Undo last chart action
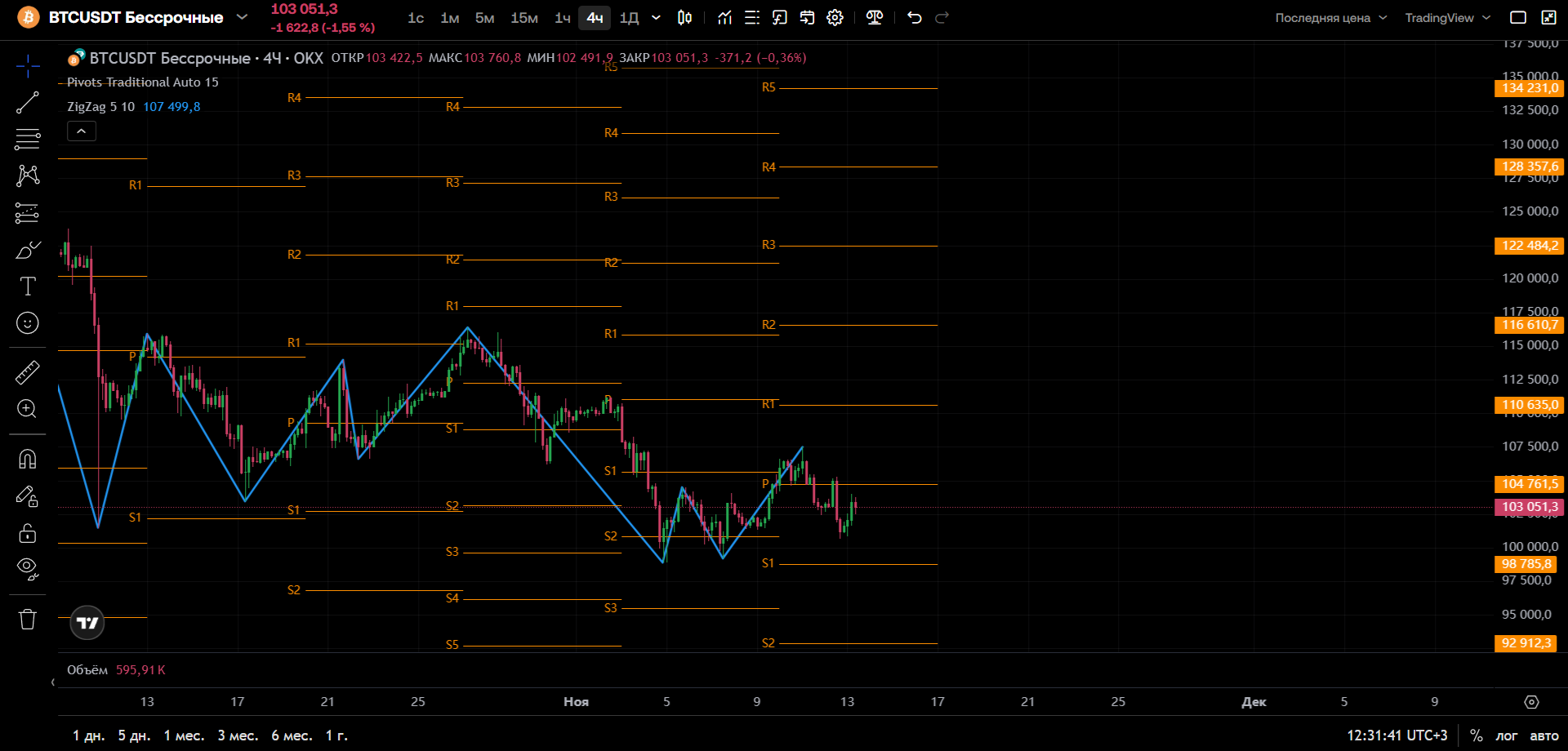The image size is (1568, 751). 914,17
